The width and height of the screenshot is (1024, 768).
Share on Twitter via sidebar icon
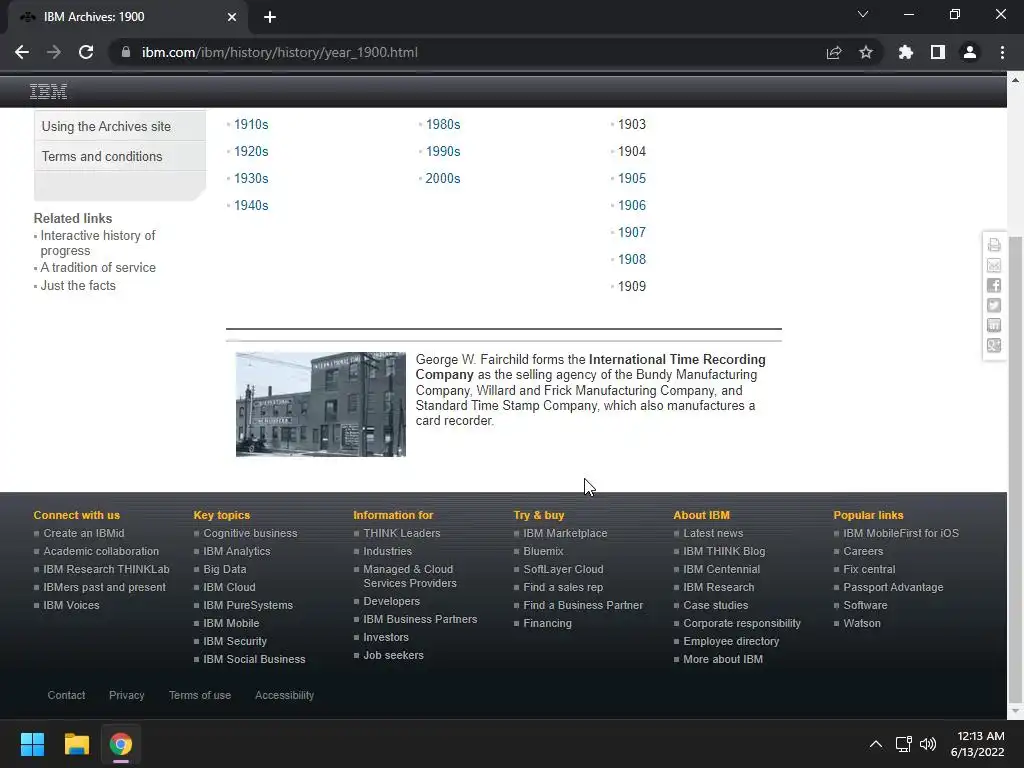coord(994,306)
